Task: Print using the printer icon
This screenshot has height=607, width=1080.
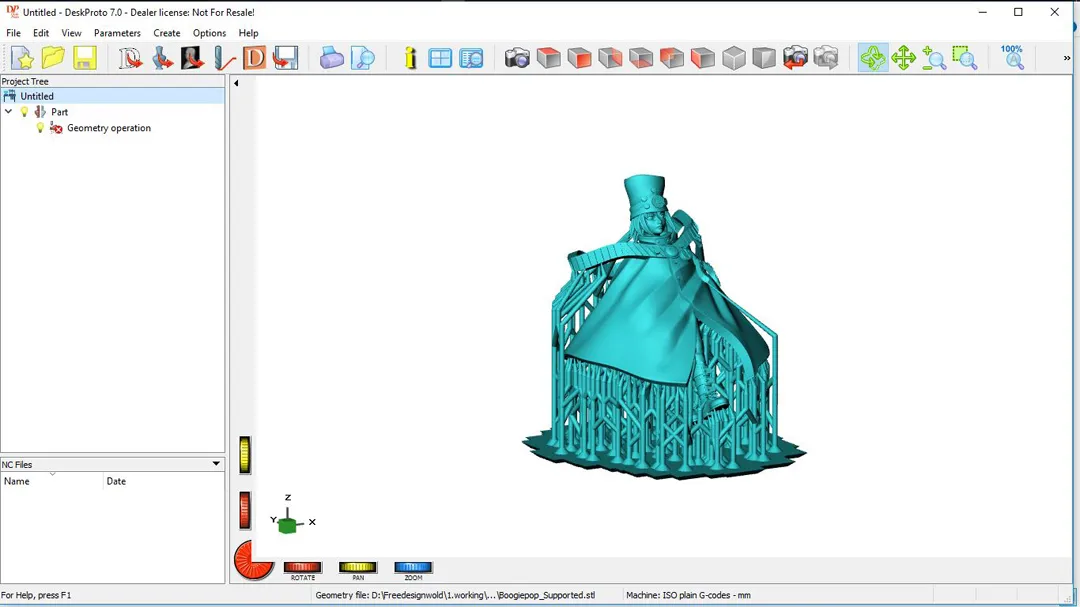Action: click(331, 58)
